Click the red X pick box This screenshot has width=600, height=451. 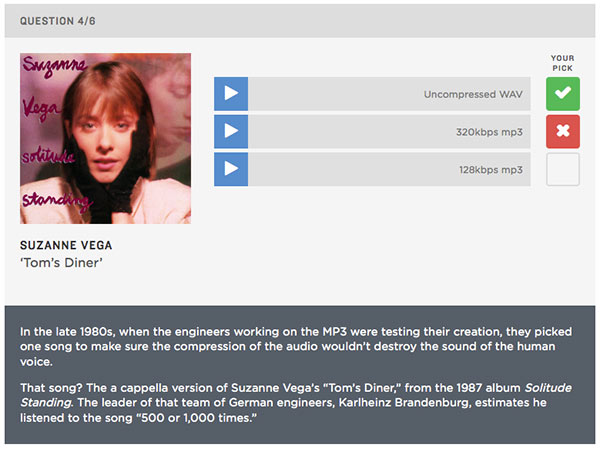tap(562, 131)
